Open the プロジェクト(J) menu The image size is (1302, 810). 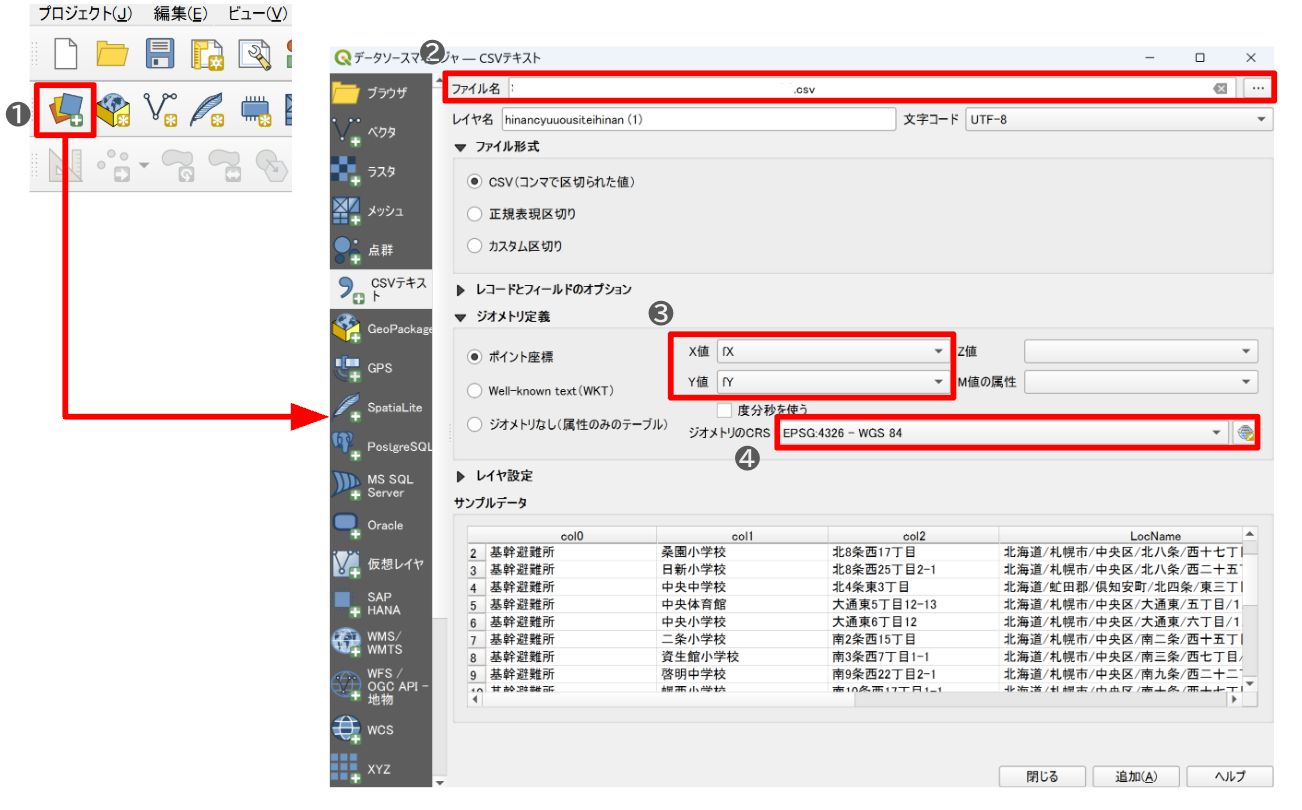pyautogui.click(x=85, y=14)
